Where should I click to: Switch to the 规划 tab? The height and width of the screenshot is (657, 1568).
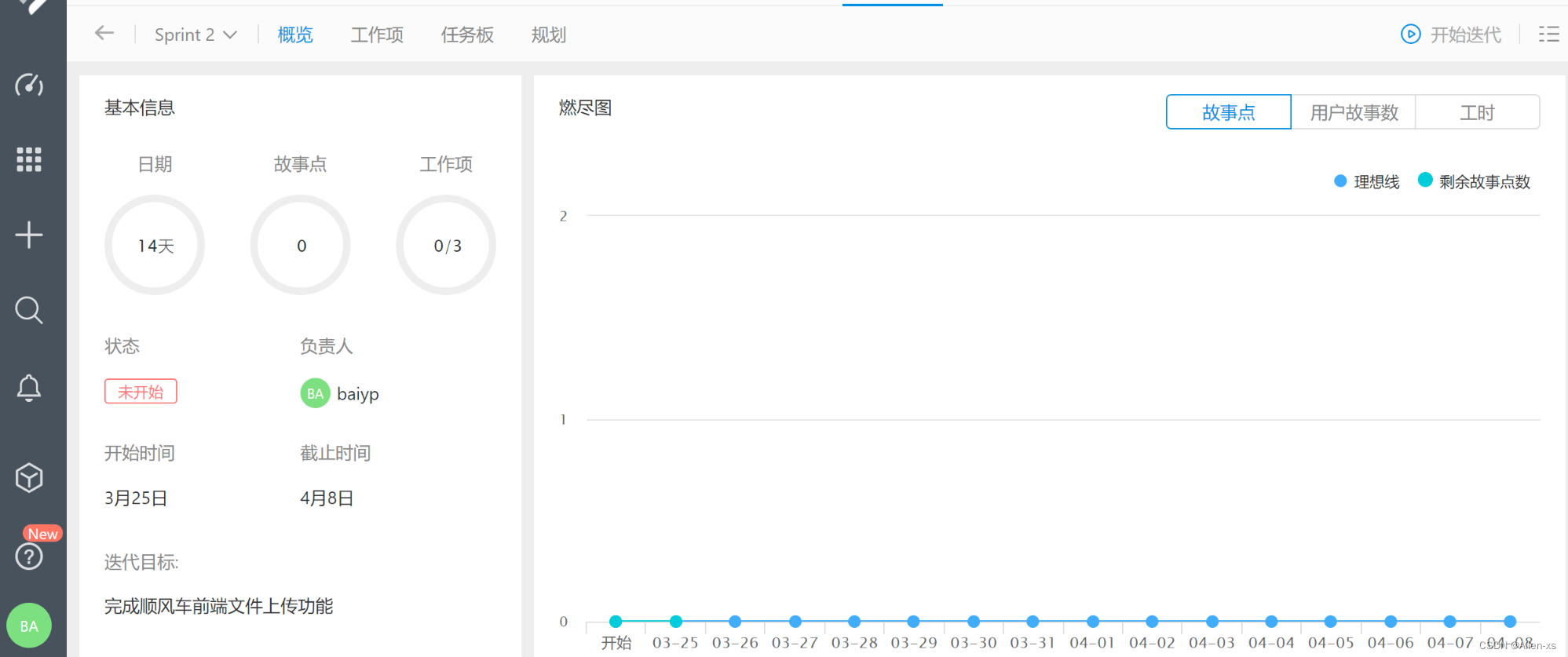click(x=548, y=35)
